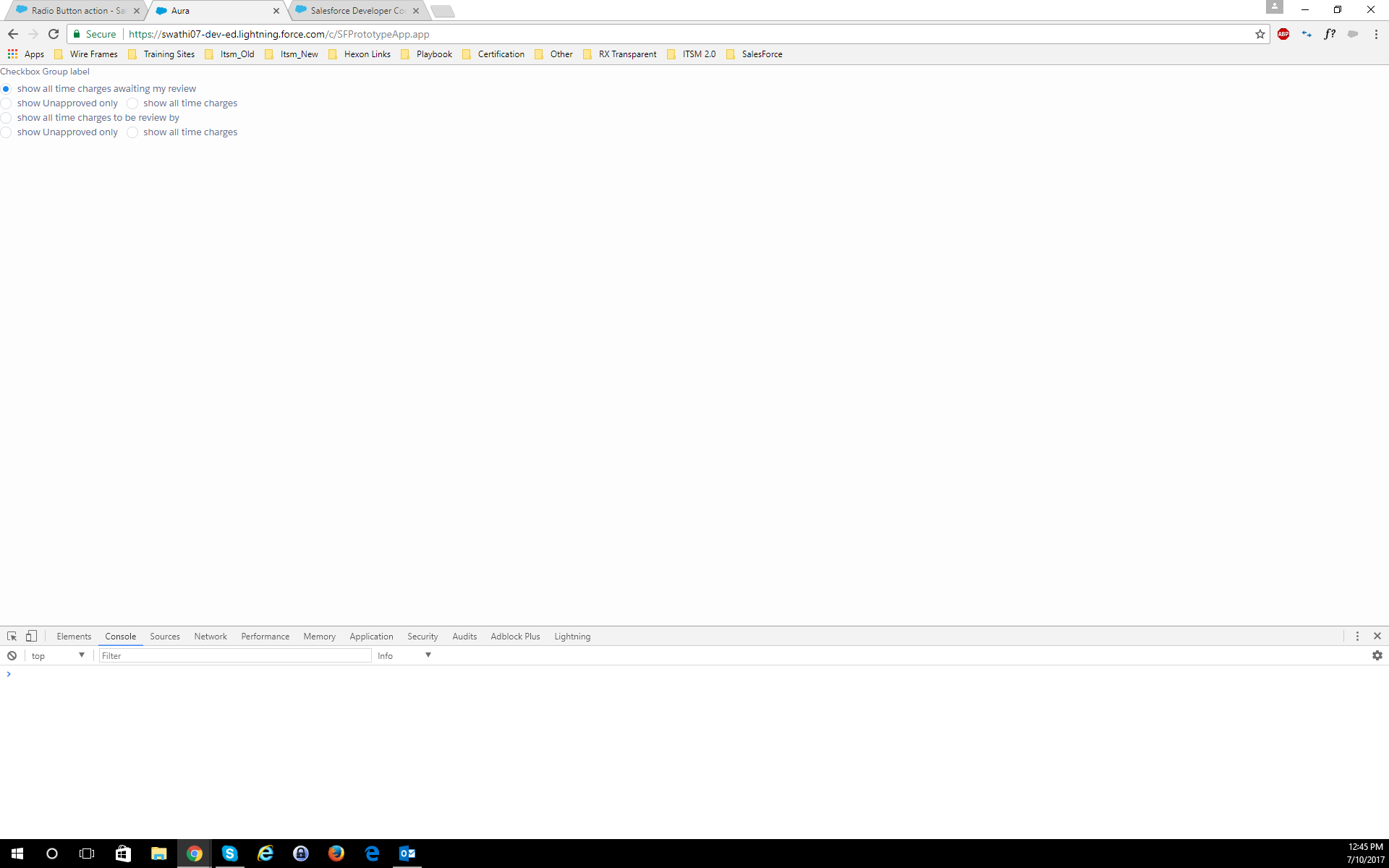The height and width of the screenshot is (868, 1389).
Task: Click the Adblock Plus extension icon
Action: 1283,34
